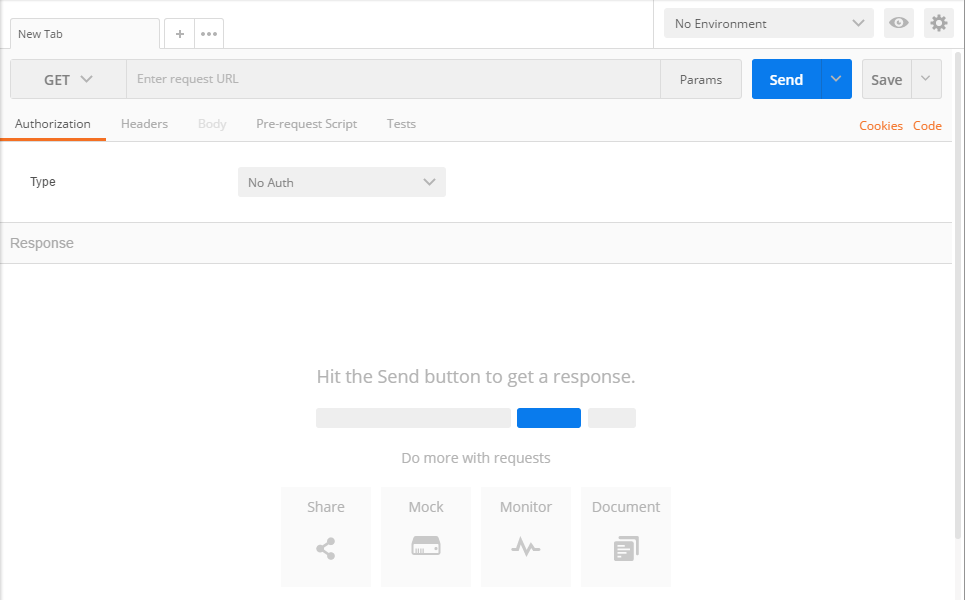Viewport: 965px width, 600px height.
Task: Open the Cookies link
Action: [x=881, y=126]
